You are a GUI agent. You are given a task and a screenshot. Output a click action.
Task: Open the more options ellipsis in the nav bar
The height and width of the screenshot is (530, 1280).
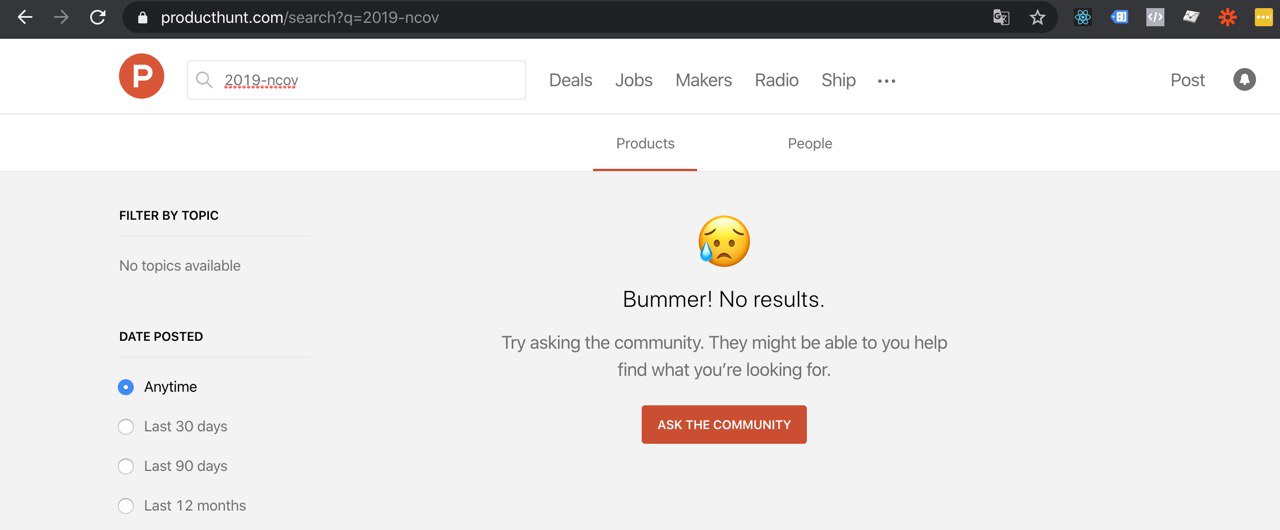[887, 81]
